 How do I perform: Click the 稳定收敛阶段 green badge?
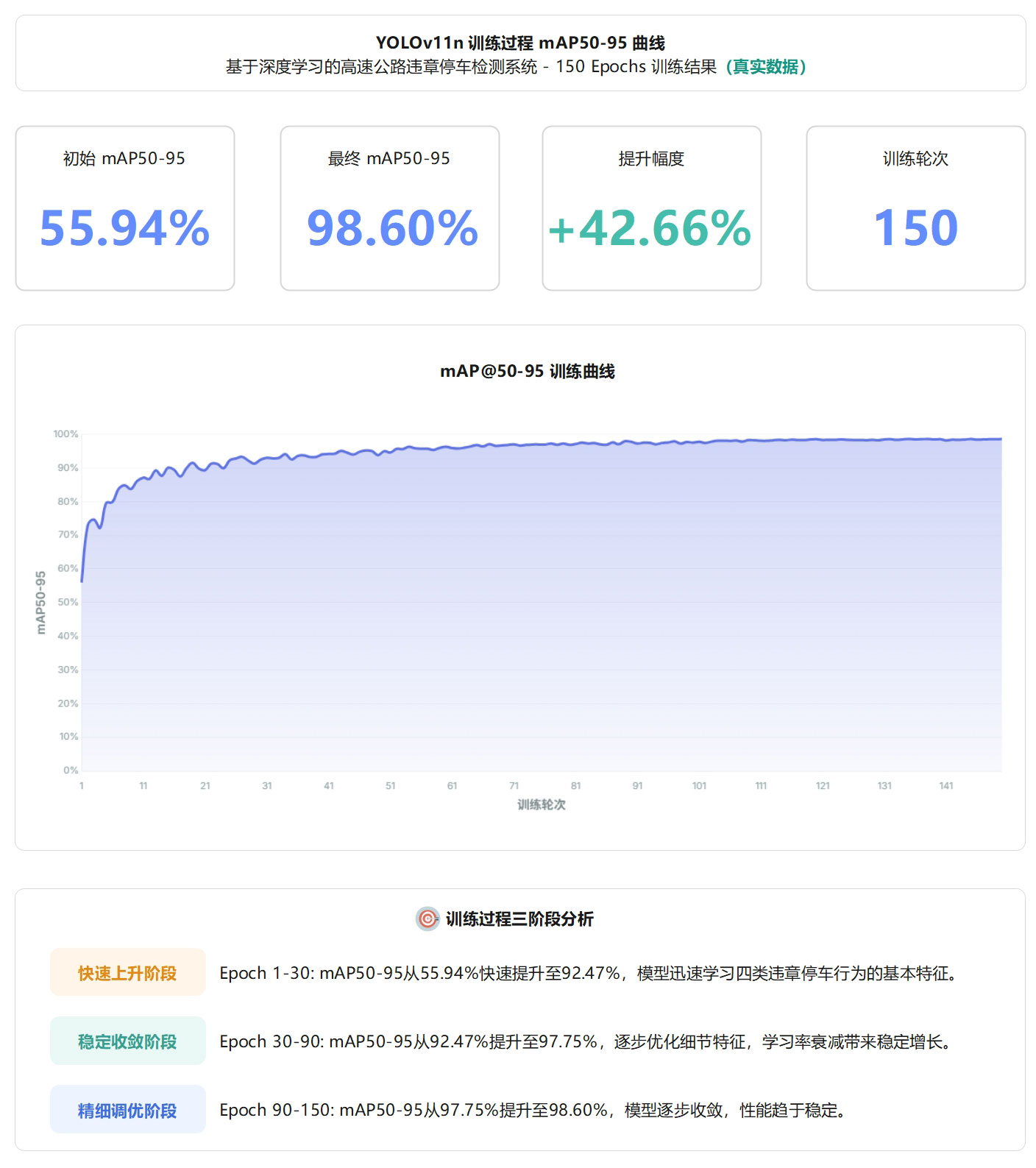tap(127, 1041)
